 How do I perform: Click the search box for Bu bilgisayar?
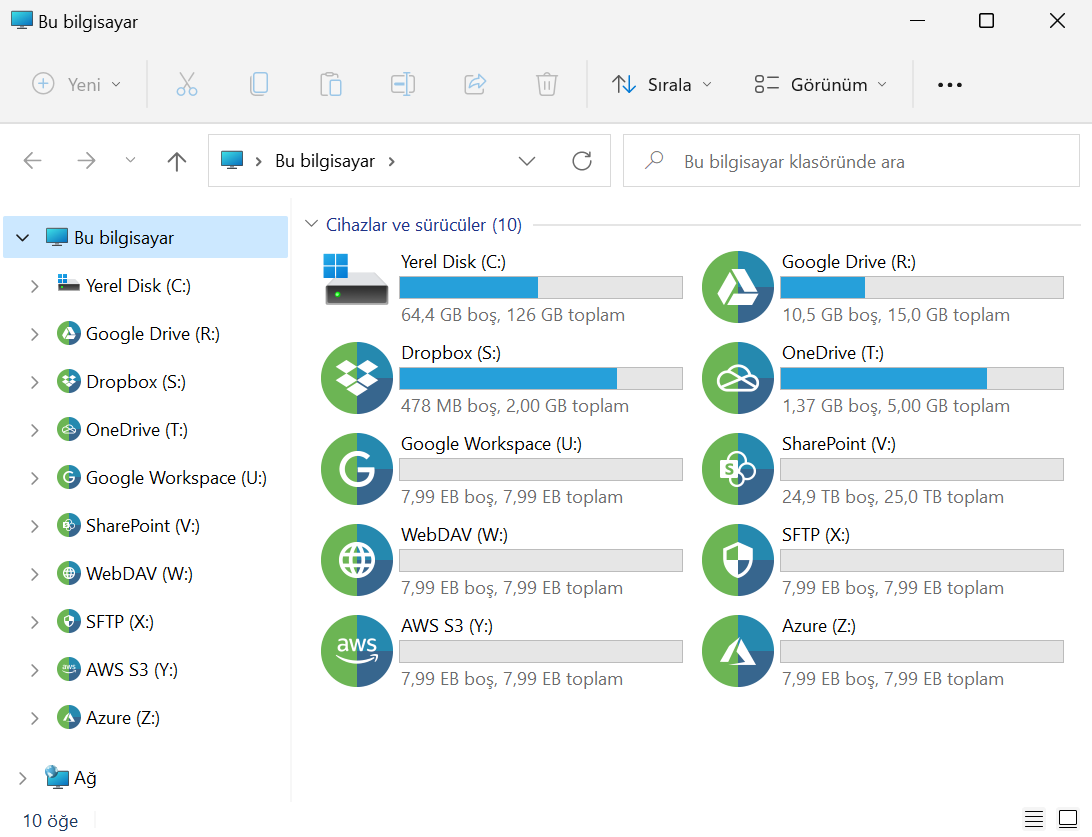[x=851, y=161]
